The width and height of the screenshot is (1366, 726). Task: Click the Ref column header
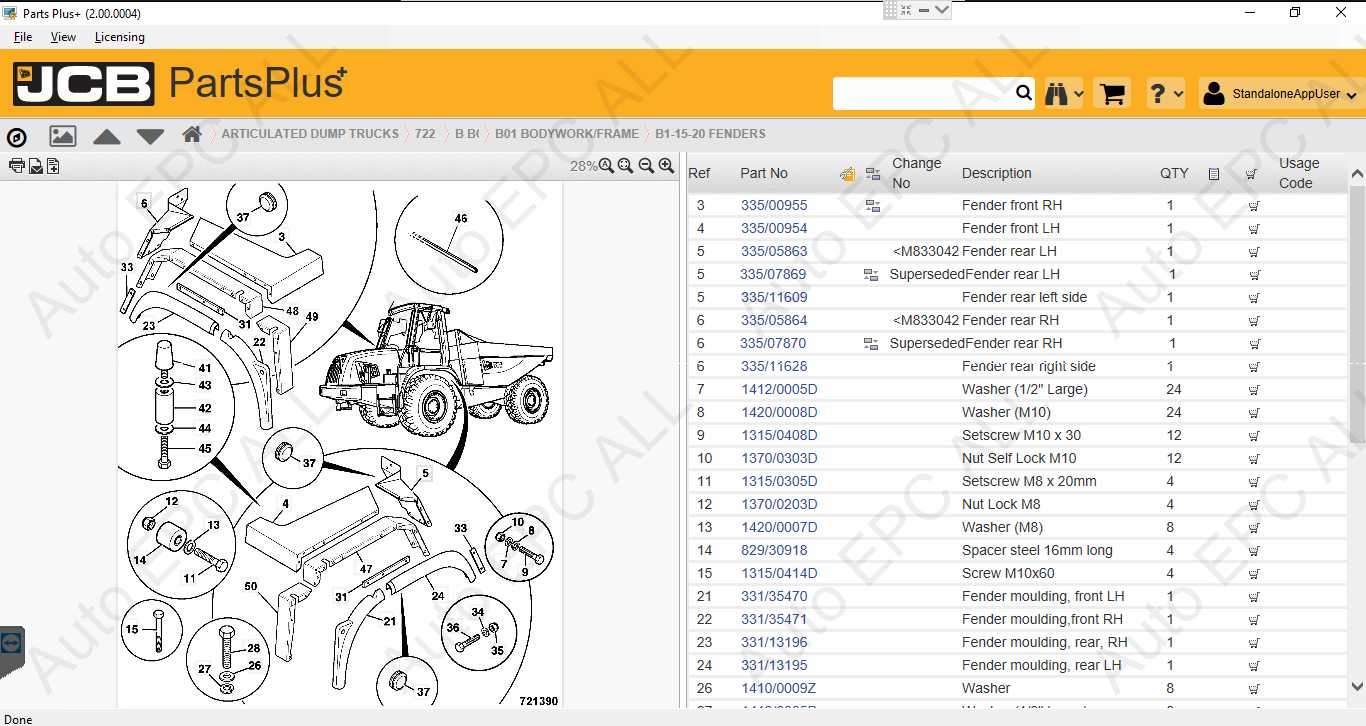click(x=699, y=174)
